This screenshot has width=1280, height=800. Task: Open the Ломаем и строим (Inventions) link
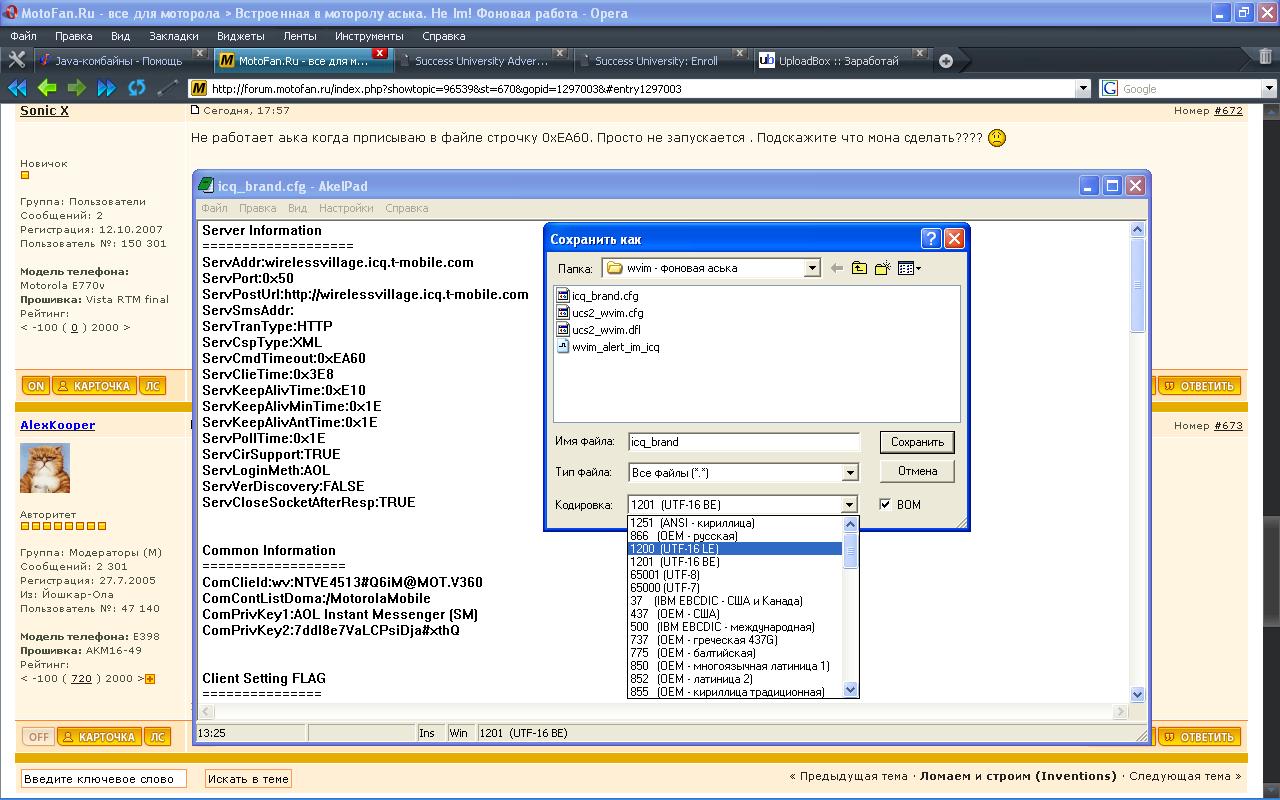tap(1018, 776)
